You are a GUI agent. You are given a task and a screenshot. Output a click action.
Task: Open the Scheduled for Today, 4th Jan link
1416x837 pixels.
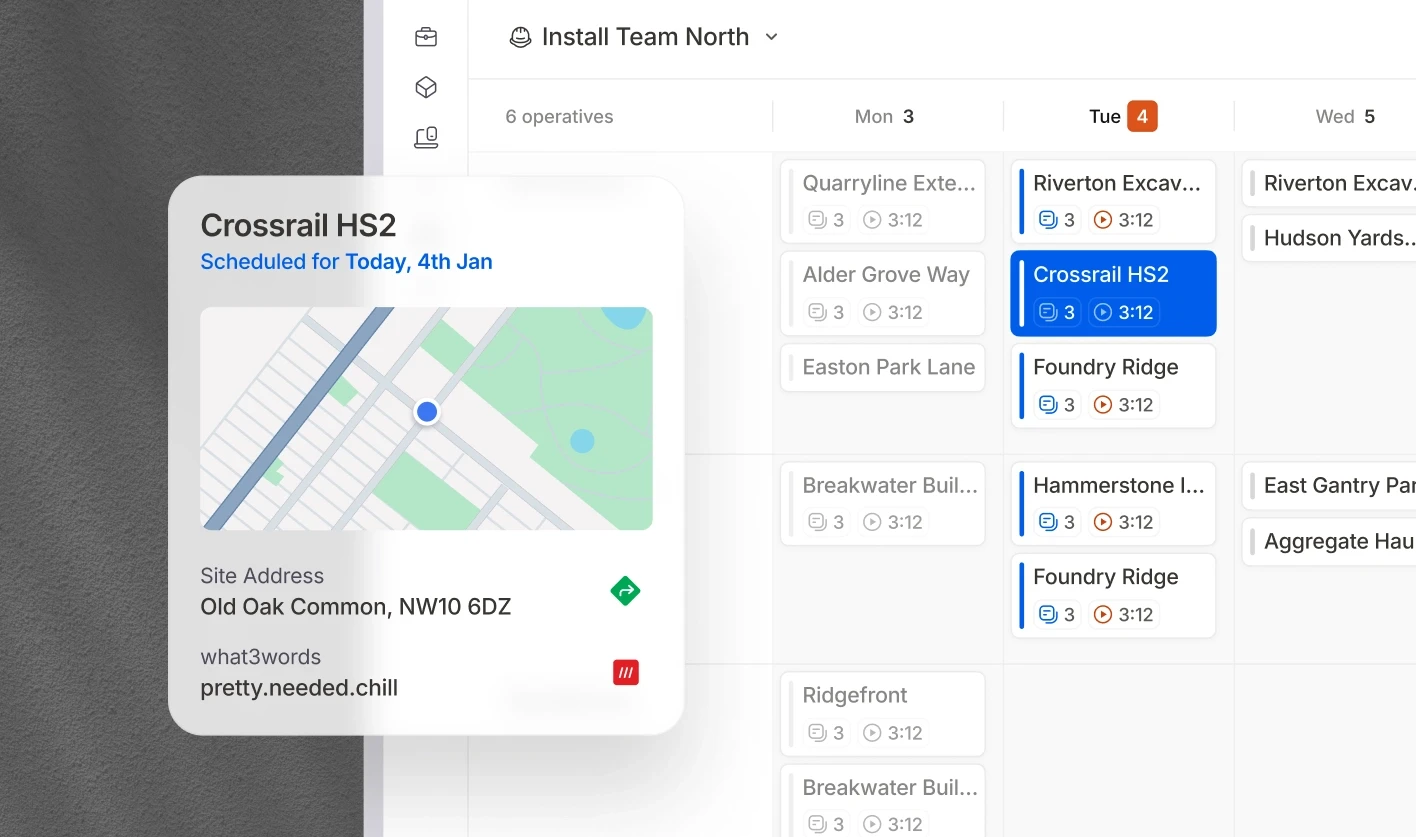[346, 261]
